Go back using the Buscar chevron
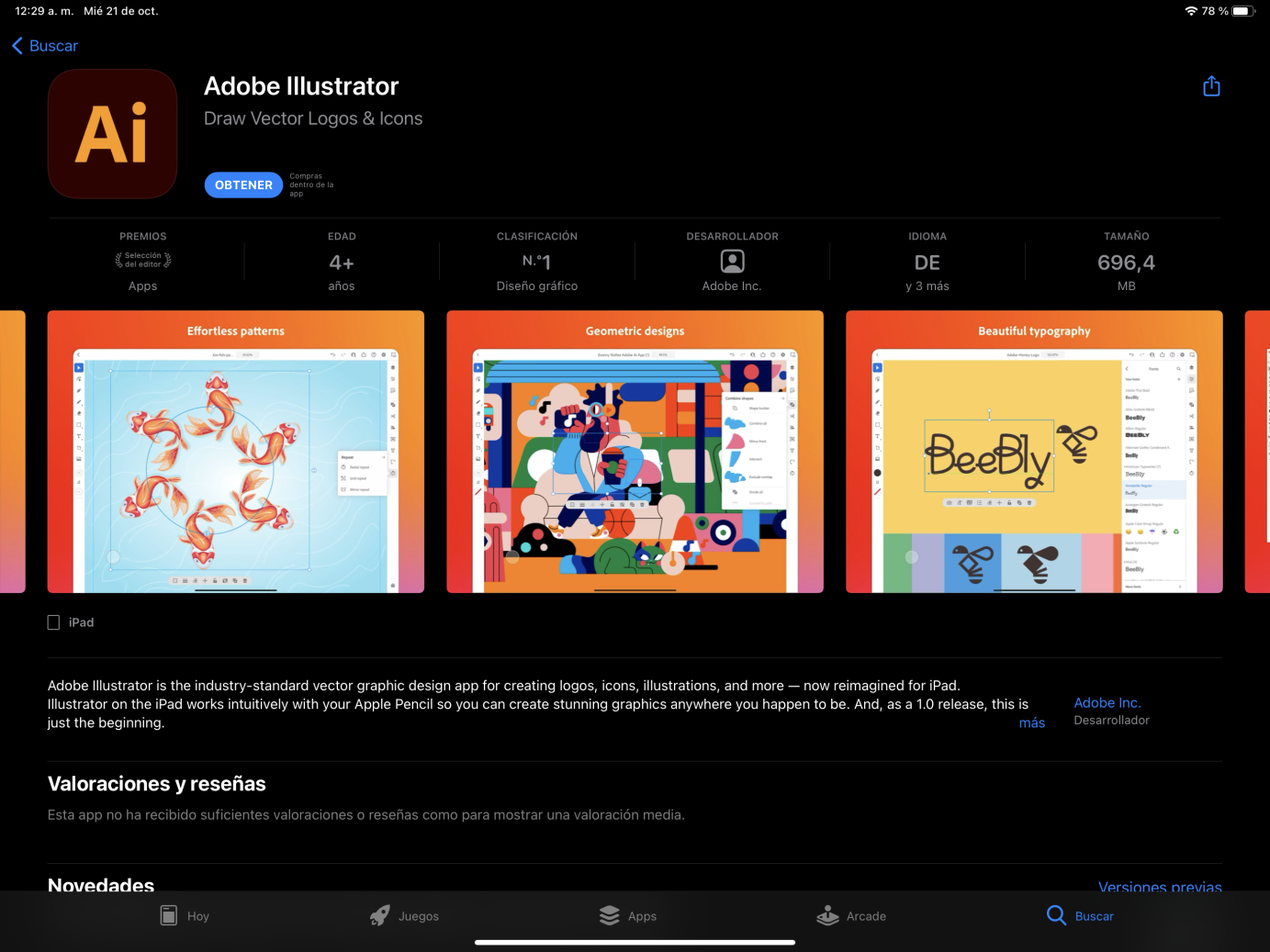Image resolution: width=1270 pixels, height=952 pixels. coord(44,46)
